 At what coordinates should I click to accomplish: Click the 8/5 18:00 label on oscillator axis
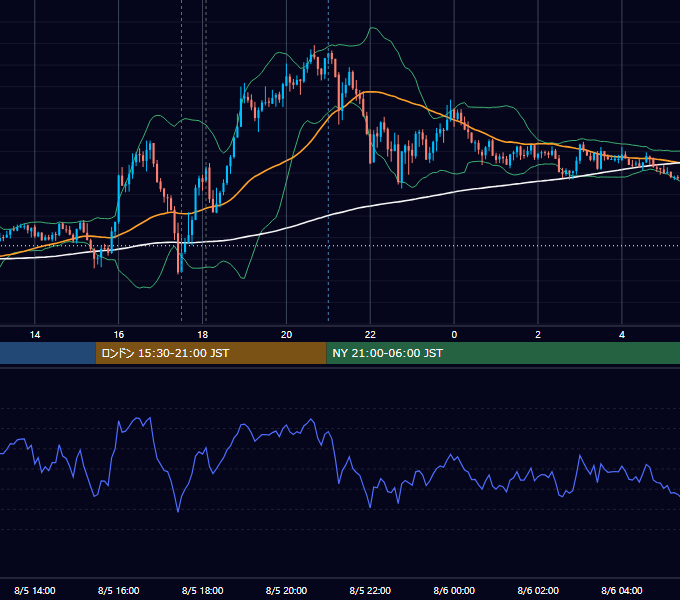(203, 590)
